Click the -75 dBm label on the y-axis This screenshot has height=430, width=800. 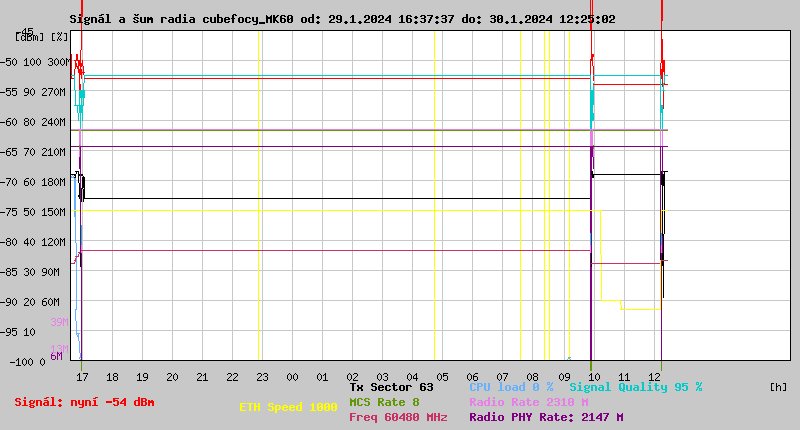click(x=17, y=212)
